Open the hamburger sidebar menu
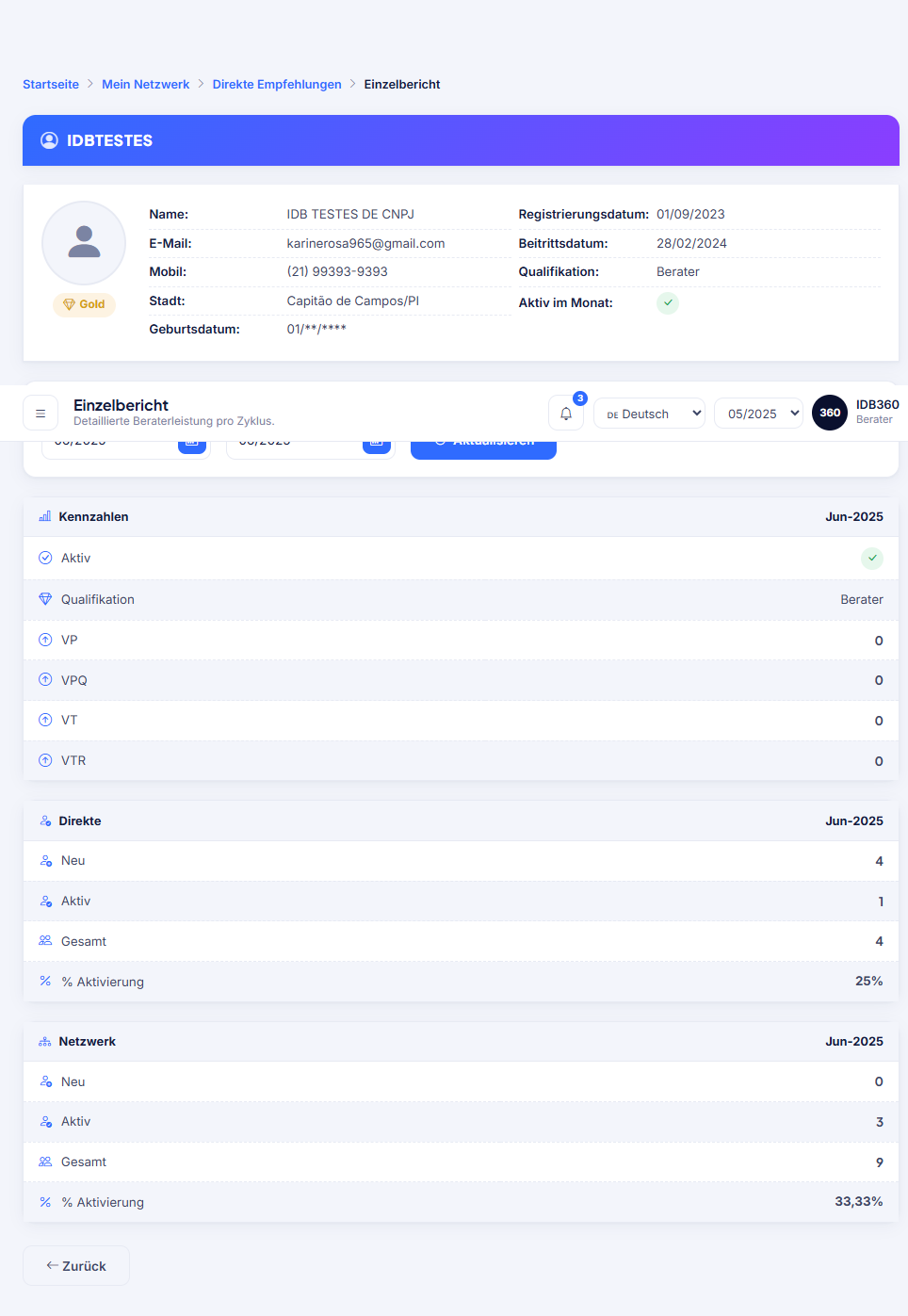This screenshot has height=1316, width=908. 41,413
